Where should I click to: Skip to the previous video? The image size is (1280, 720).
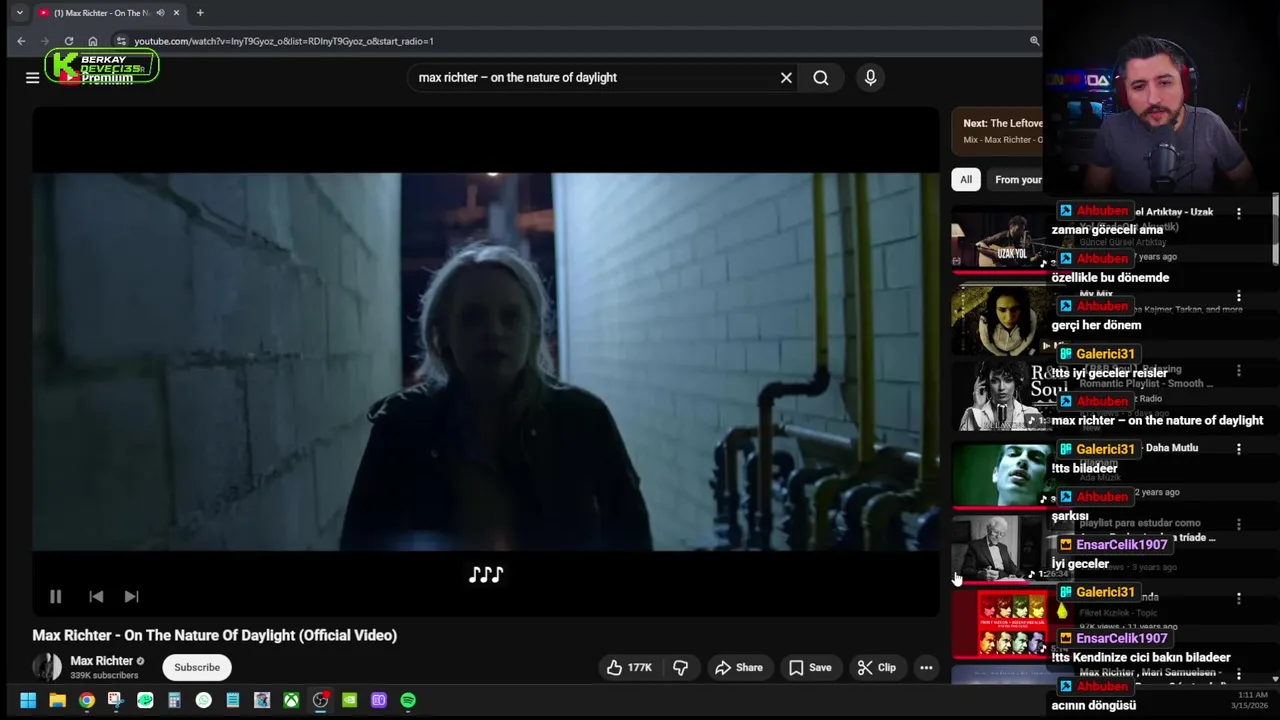pyautogui.click(x=96, y=596)
